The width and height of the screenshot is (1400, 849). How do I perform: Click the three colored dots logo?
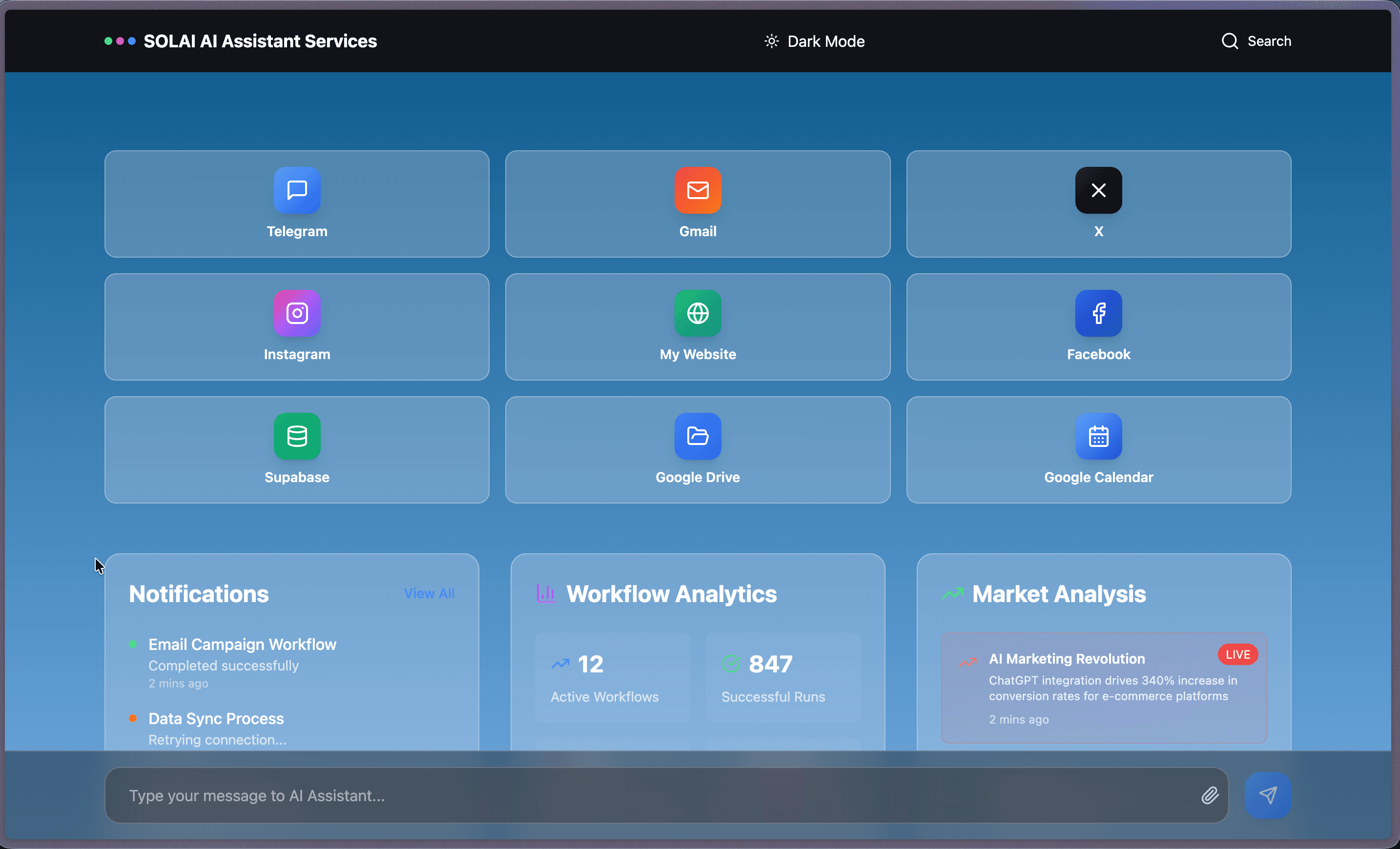pos(120,41)
